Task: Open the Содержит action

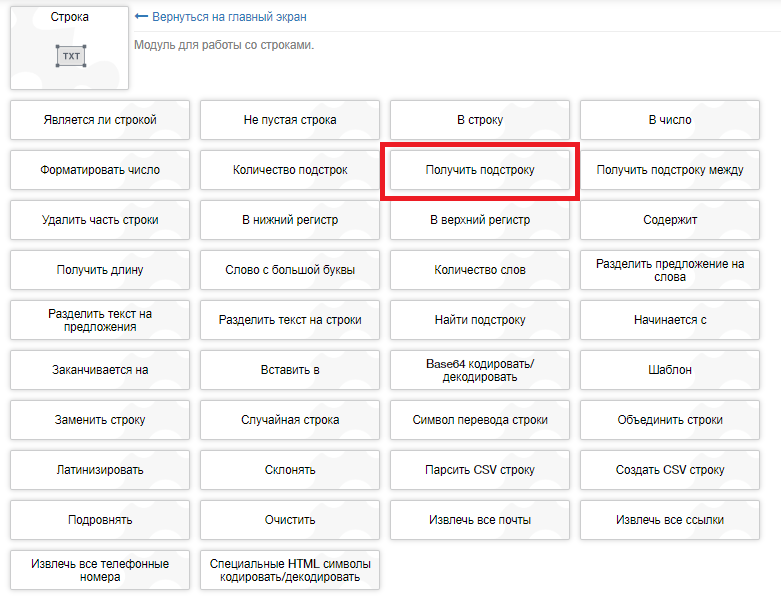Action: 670,220
